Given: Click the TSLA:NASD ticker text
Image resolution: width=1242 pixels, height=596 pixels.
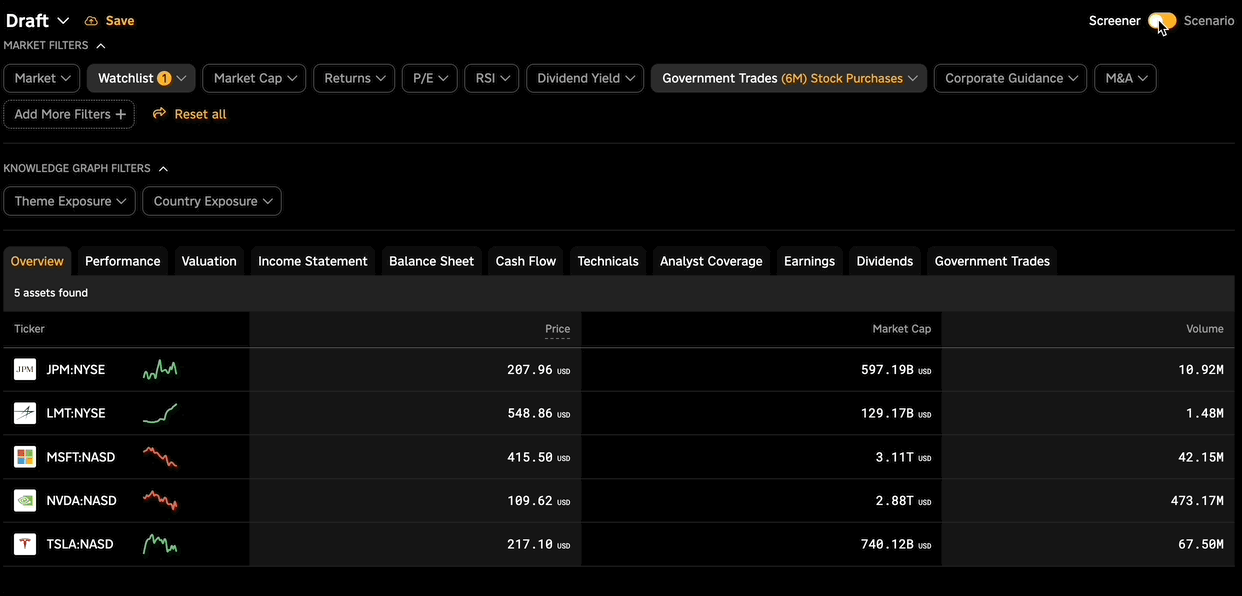Looking at the screenshot, I should pos(80,544).
